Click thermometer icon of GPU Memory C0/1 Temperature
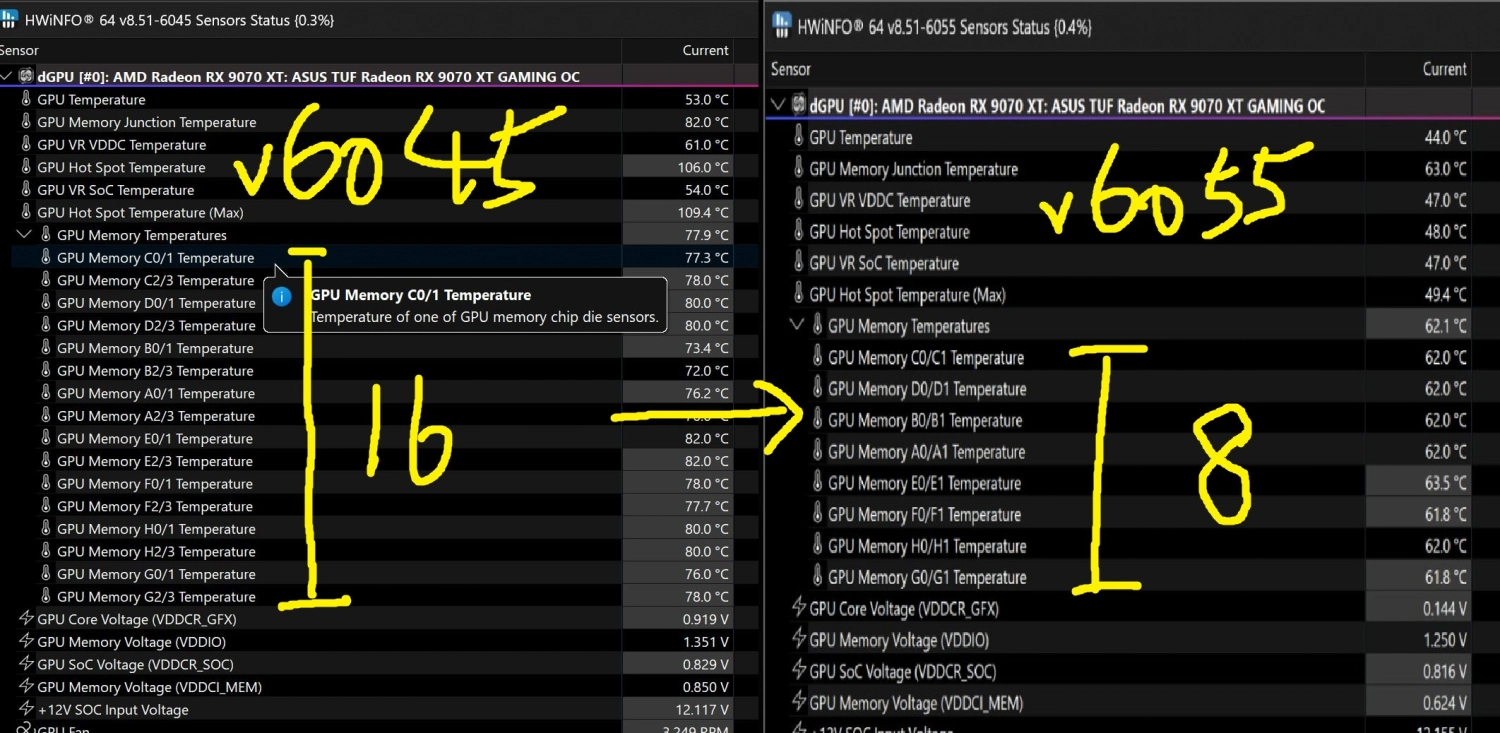Viewport: 1500px width, 733px height. [x=46, y=257]
